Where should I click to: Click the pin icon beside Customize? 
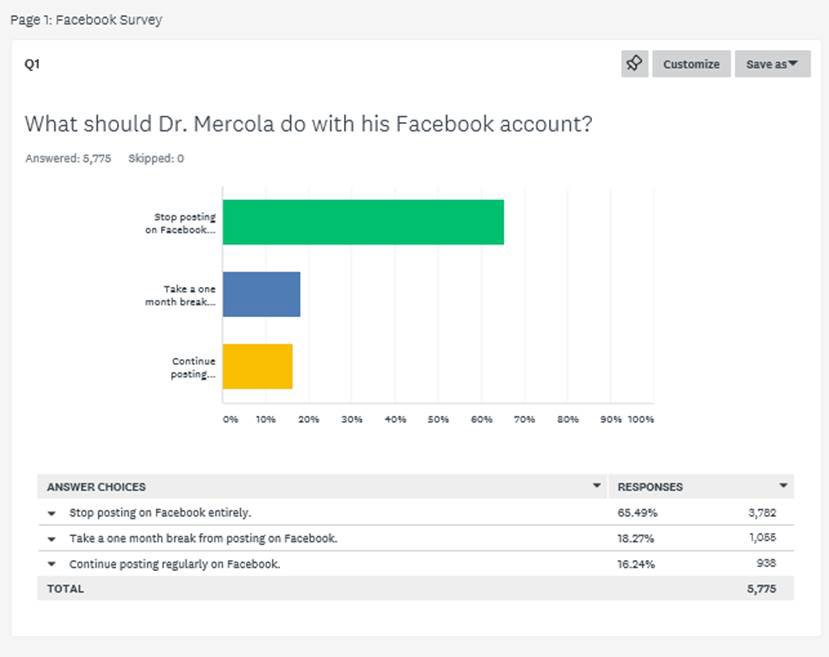(634, 64)
